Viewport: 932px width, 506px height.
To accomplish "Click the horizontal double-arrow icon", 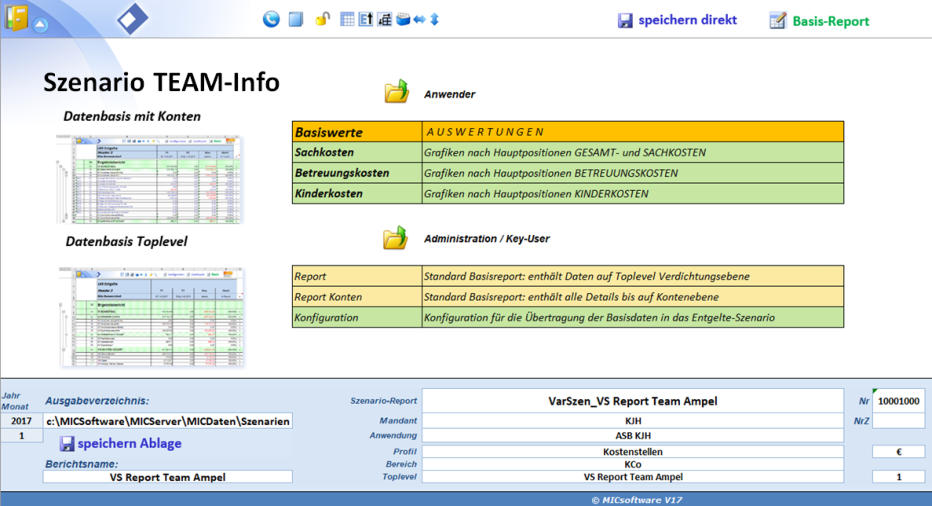I will 419,19.
